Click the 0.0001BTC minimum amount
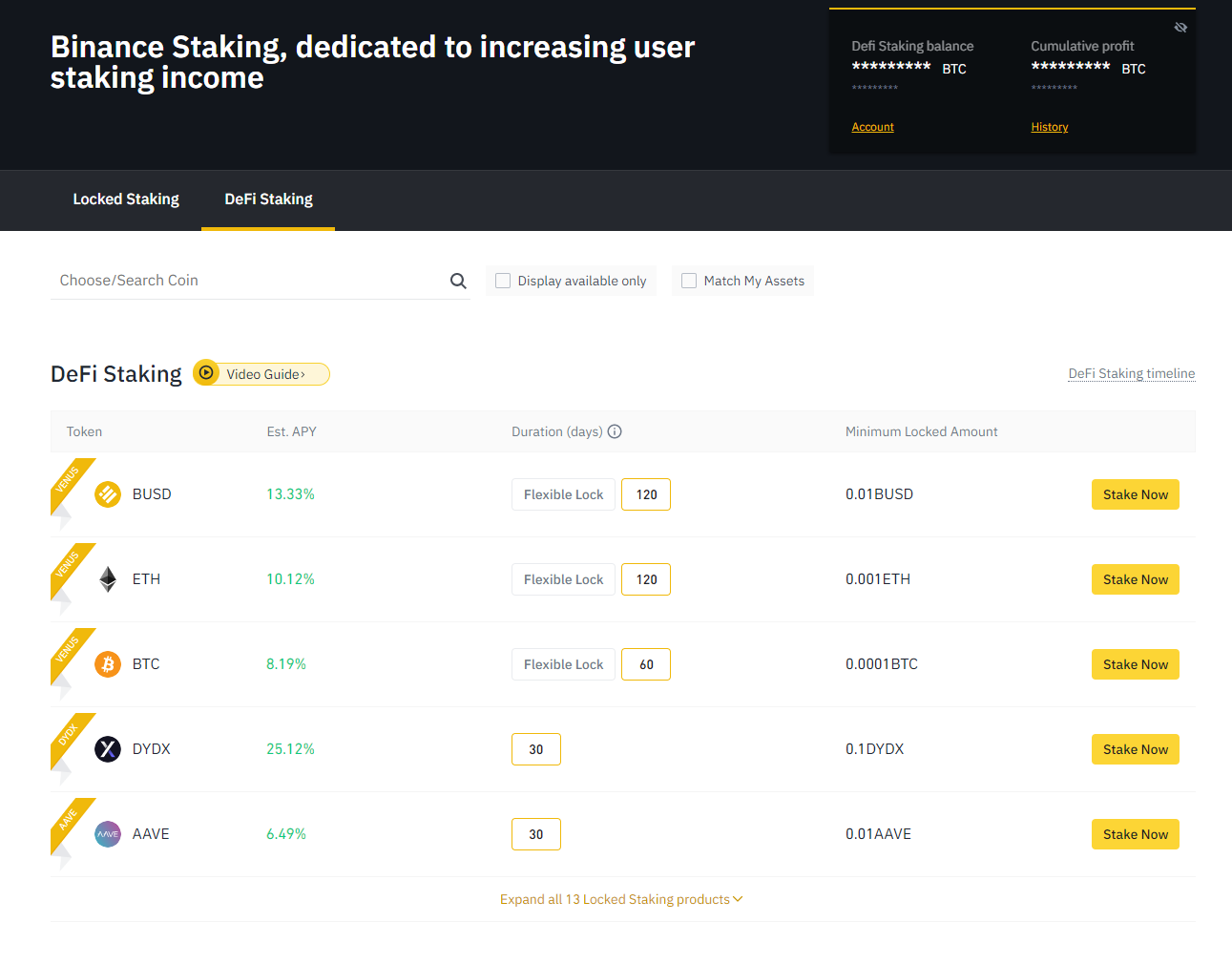This screenshot has width=1232, height=964. coord(882,664)
